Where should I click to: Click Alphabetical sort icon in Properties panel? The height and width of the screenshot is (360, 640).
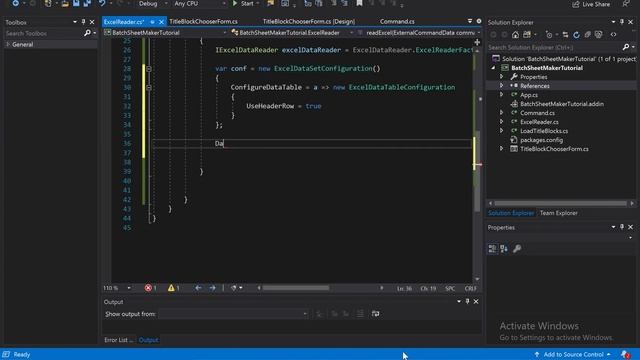[504, 249]
